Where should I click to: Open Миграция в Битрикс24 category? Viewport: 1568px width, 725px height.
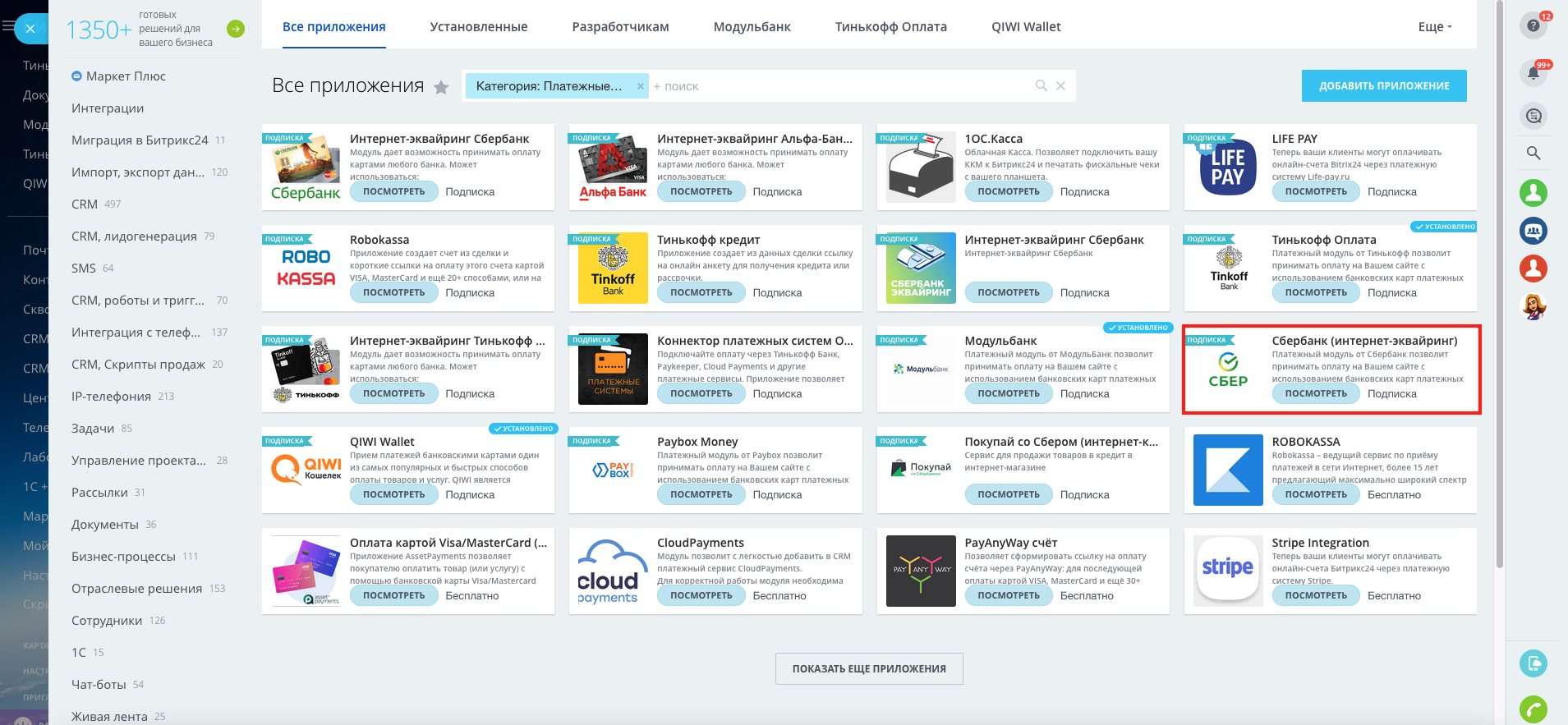pyautogui.click(x=140, y=140)
